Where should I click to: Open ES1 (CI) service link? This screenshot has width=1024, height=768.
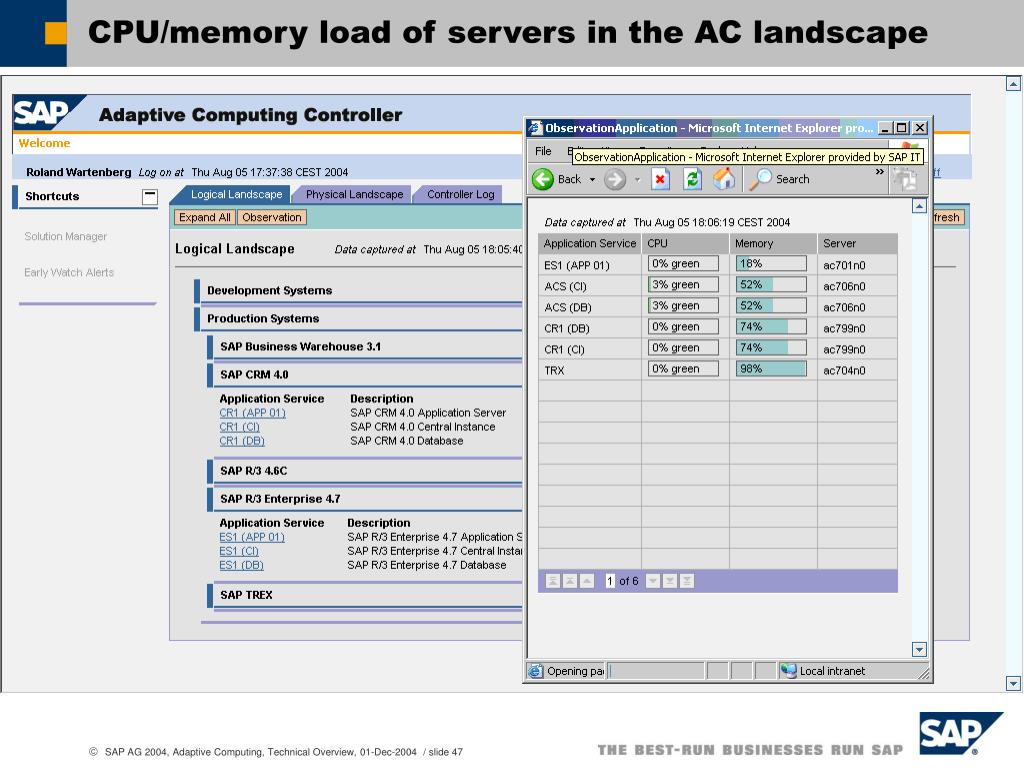tap(238, 552)
